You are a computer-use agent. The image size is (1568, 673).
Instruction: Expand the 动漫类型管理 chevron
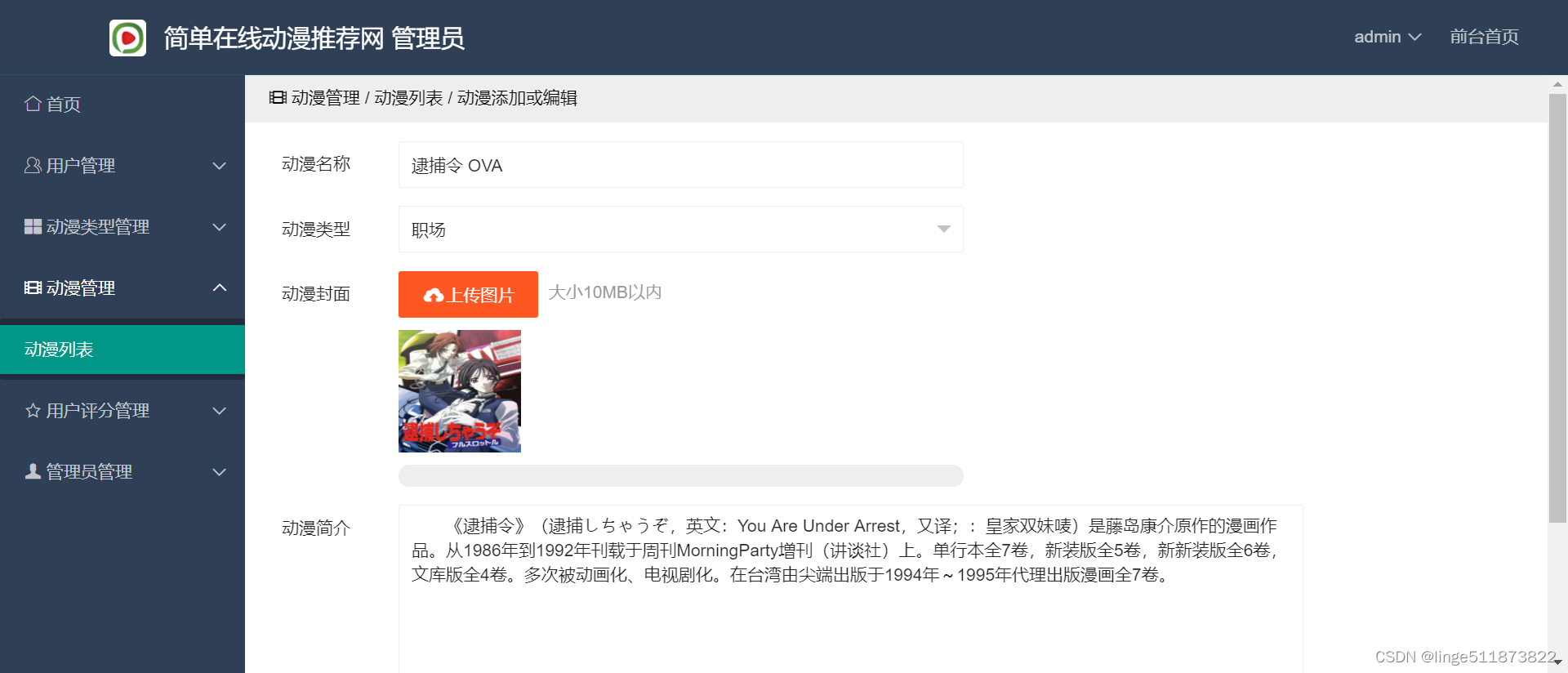(x=219, y=227)
